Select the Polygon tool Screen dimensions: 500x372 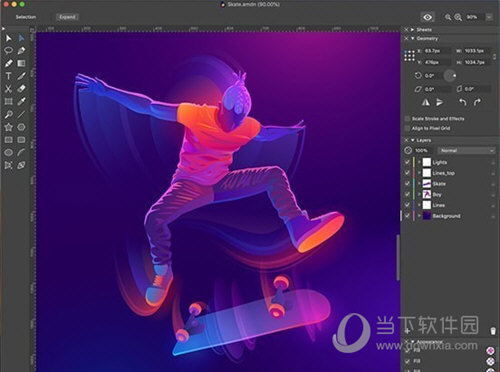pos(21,127)
